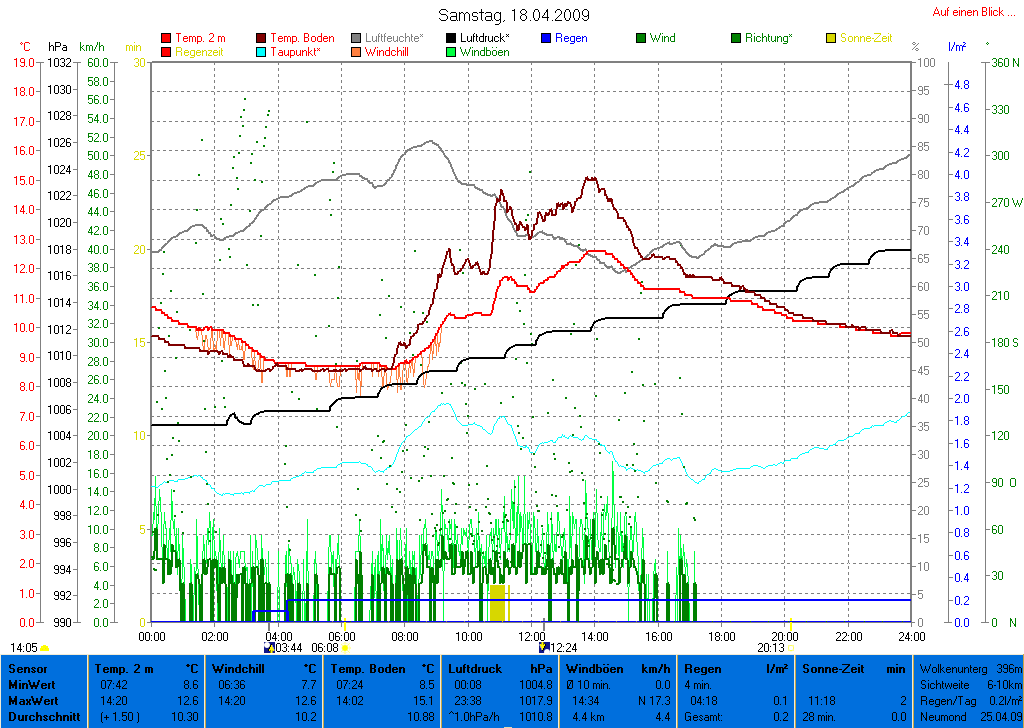This screenshot has width=1024, height=728.
Task: Click the black Luftdruck legend square
Action: [x=452, y=38]
